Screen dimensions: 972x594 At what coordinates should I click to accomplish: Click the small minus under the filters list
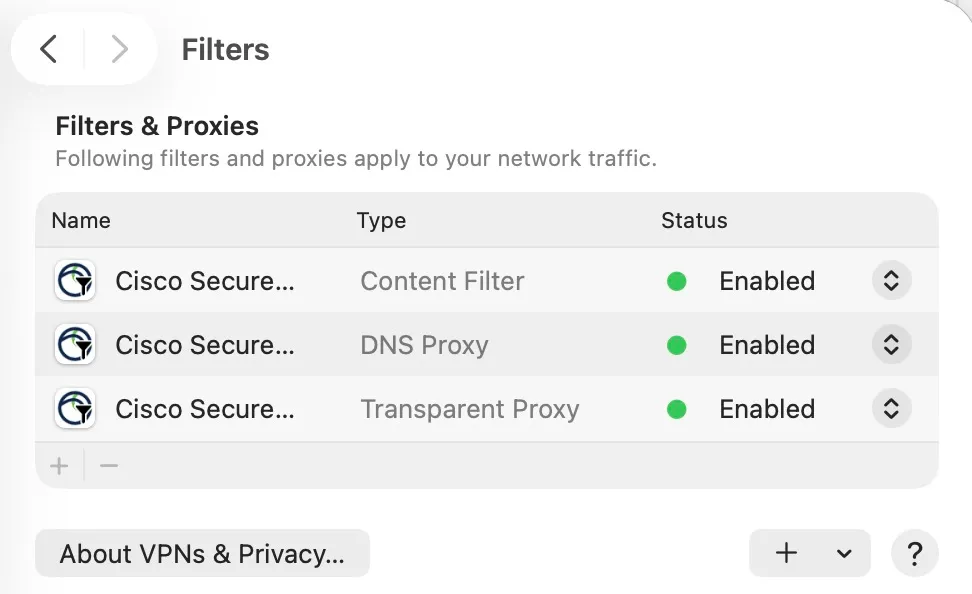click(x=109, y=466)
